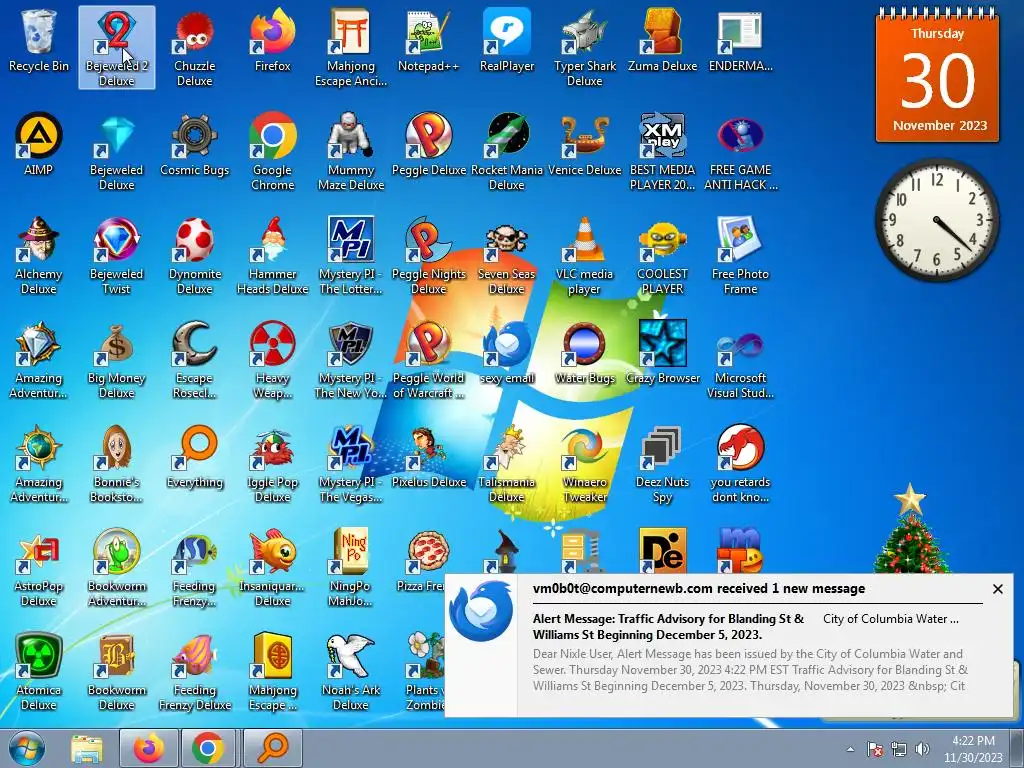1024x768 pixels.
Task: Click the calendar gadget showing Thursday 30
Action: click(x=937, y=76)
